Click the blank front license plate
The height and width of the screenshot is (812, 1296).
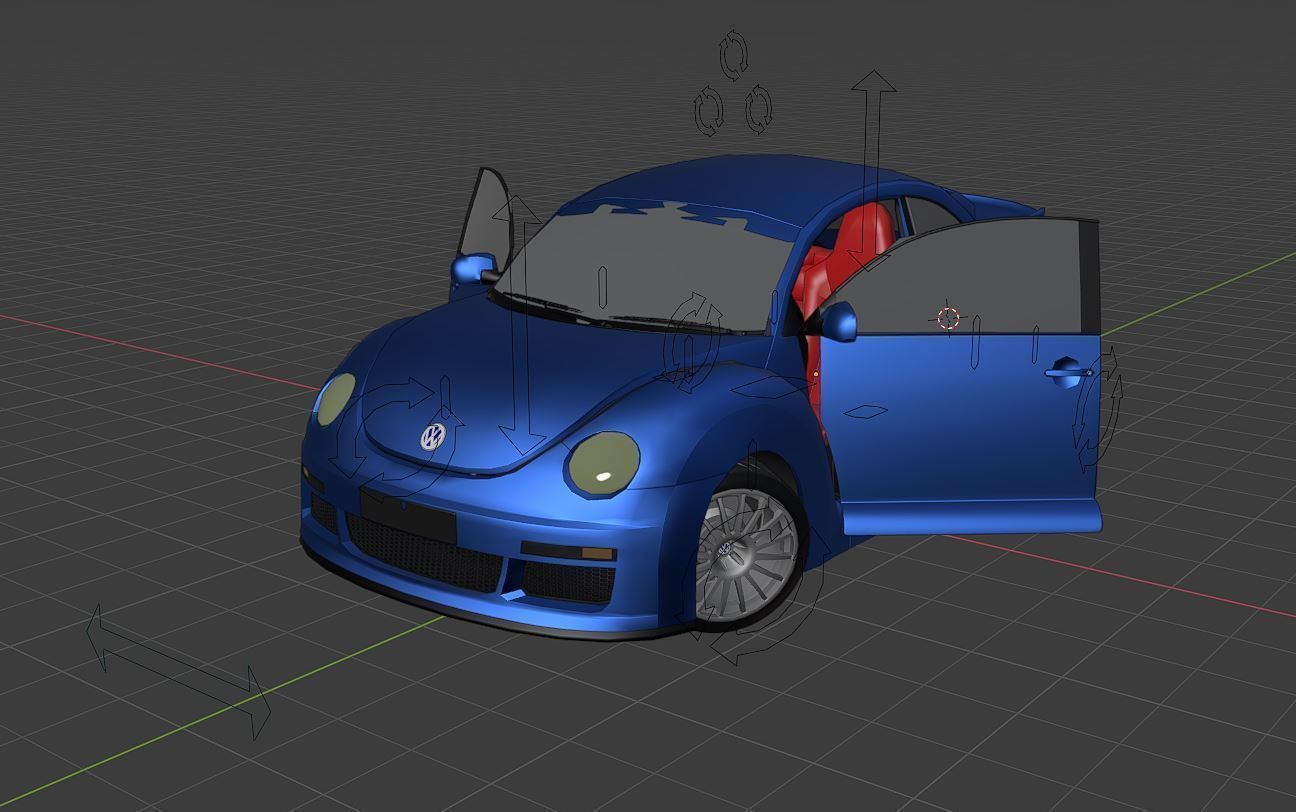(407, 517)
